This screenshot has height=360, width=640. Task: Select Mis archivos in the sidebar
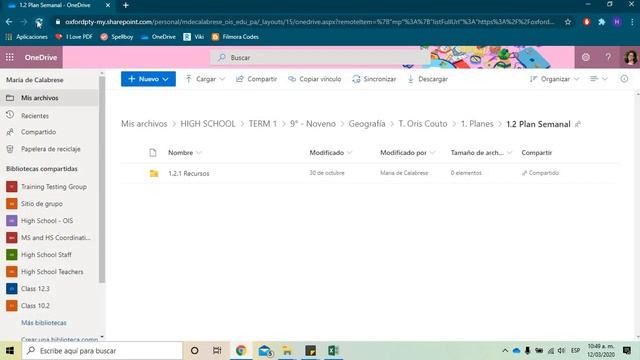(x=49, y=98)
